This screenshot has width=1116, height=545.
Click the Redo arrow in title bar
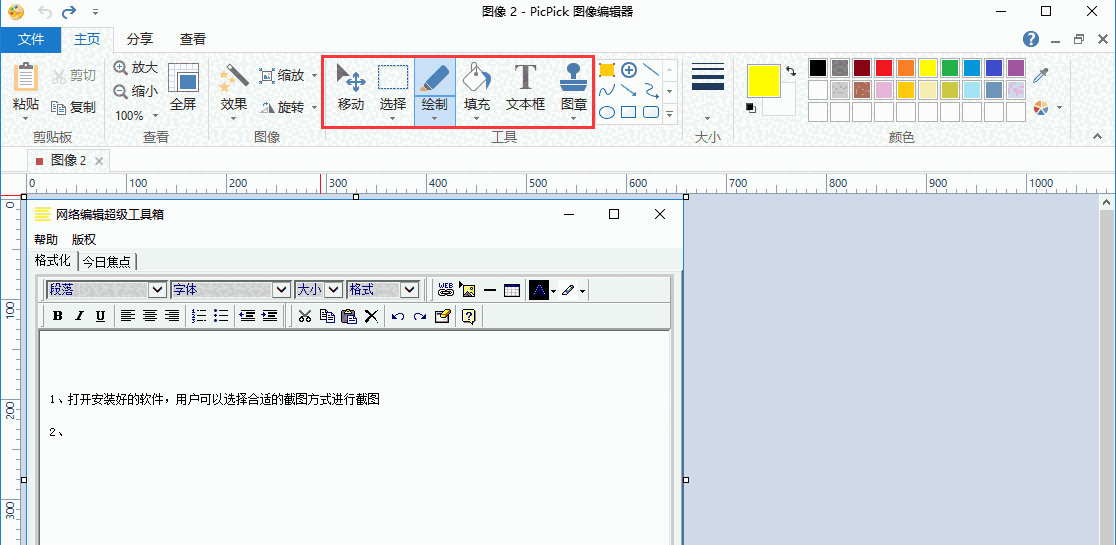(69, 11)
